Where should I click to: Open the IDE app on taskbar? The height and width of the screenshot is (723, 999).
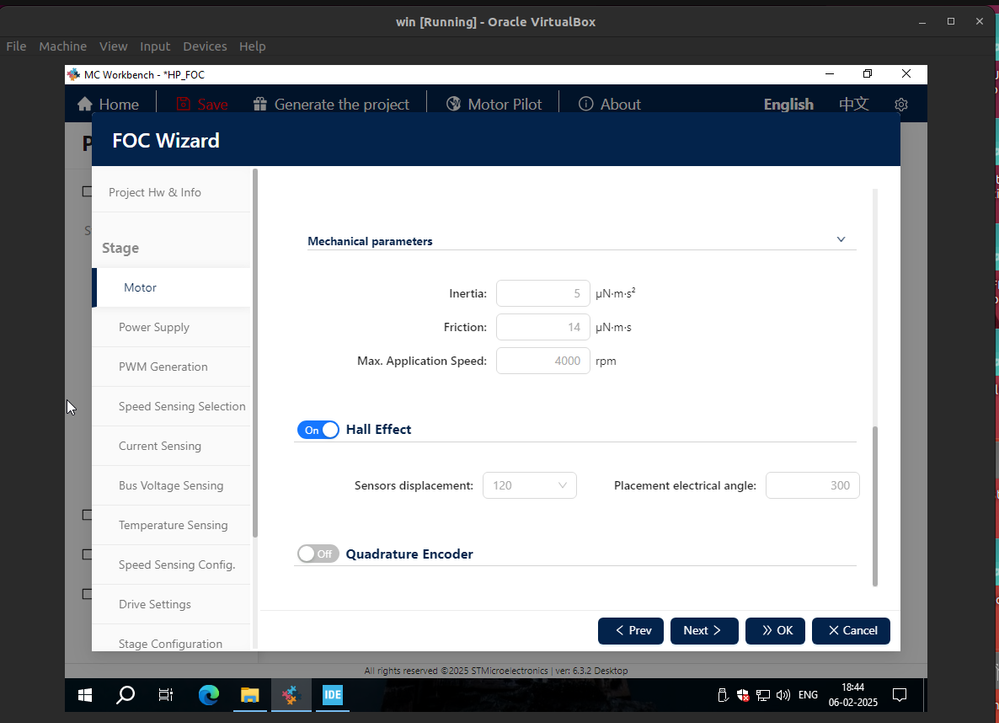[x=333, y=695]
